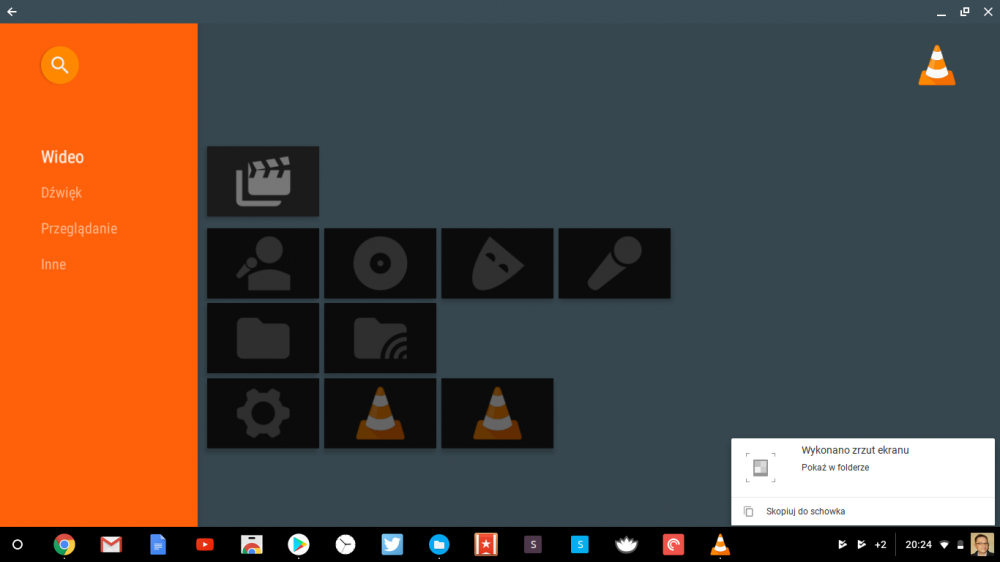Open the network folder tile
Screen dimensions: 1000x562
point(380,338)
